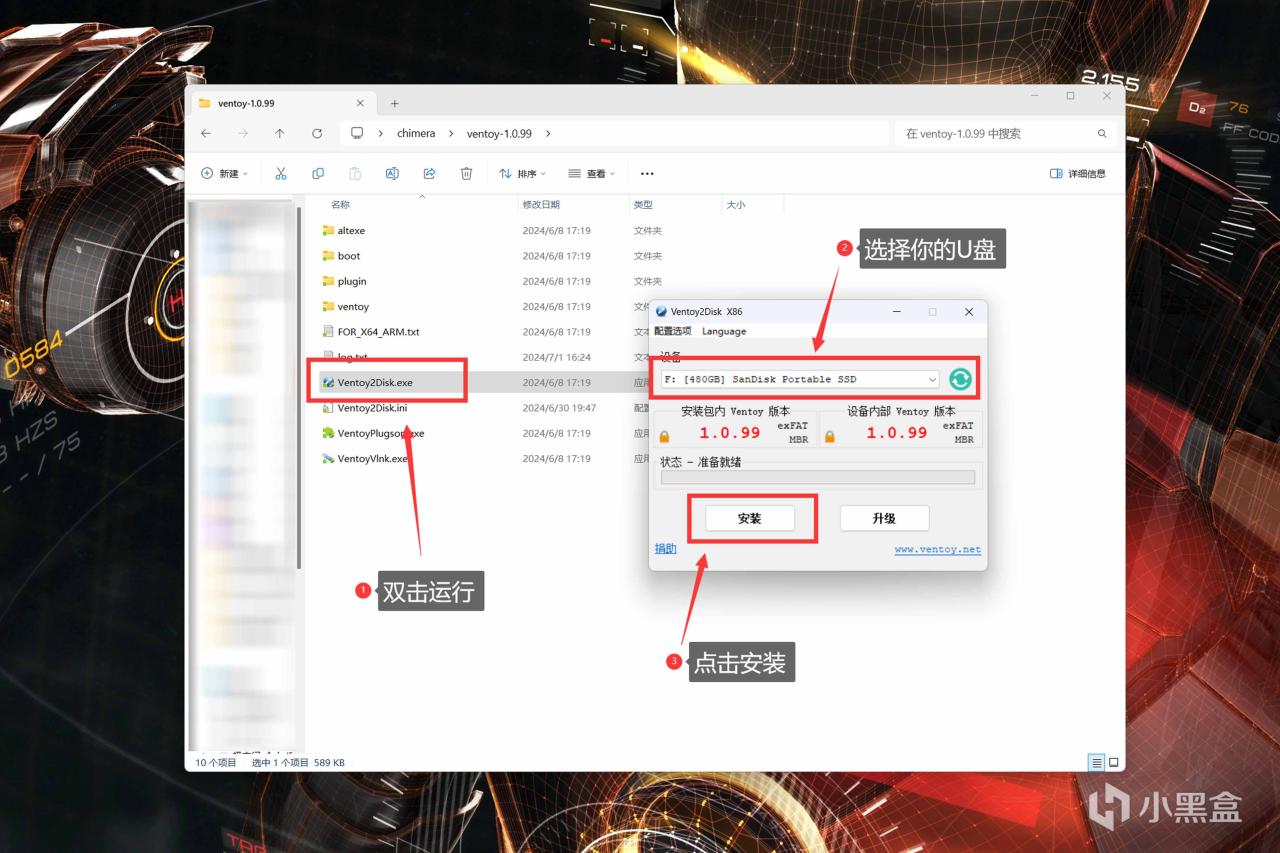This screenshot has width=1280, height=853.
Task: Expand the chevron before chimera in address bar
Action: [383, 133]
